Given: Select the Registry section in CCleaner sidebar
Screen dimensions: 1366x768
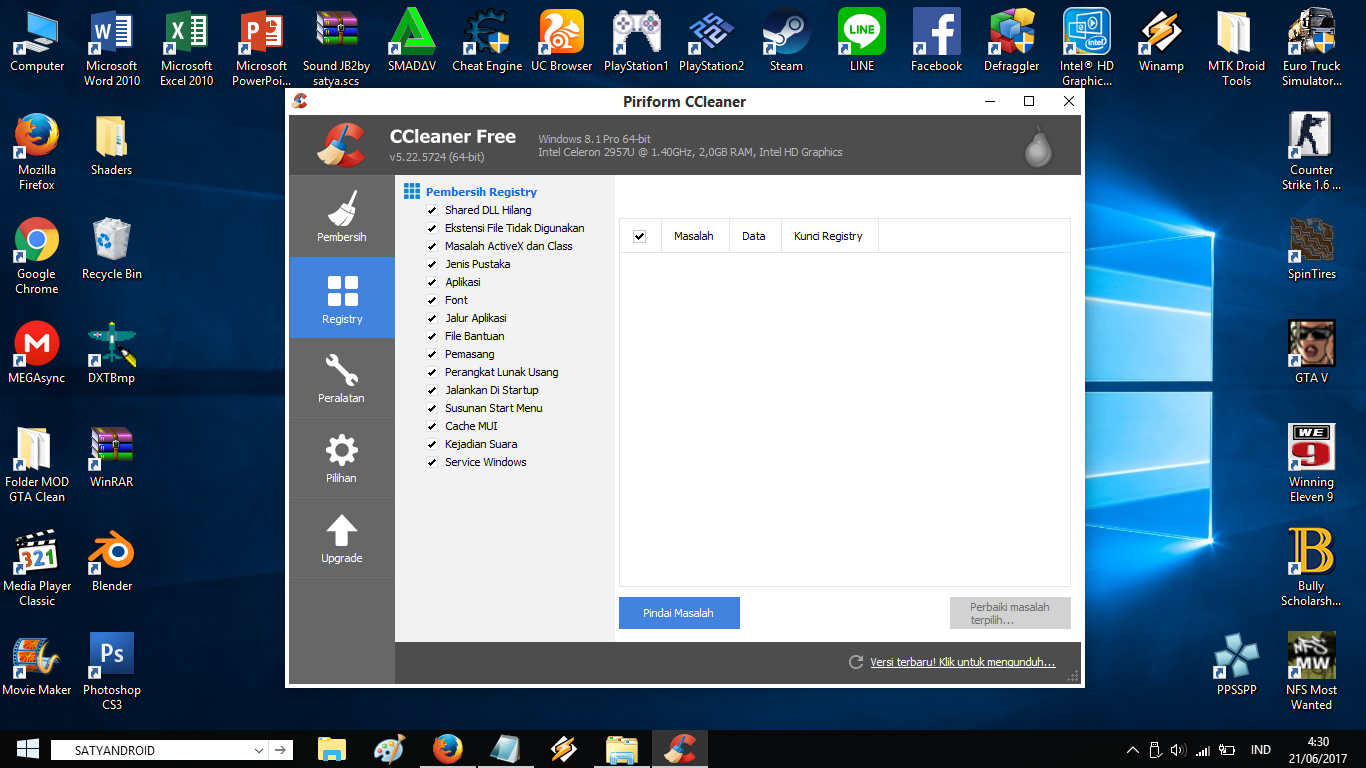Looking at the screenshot, I should click(x=342, y=297).
